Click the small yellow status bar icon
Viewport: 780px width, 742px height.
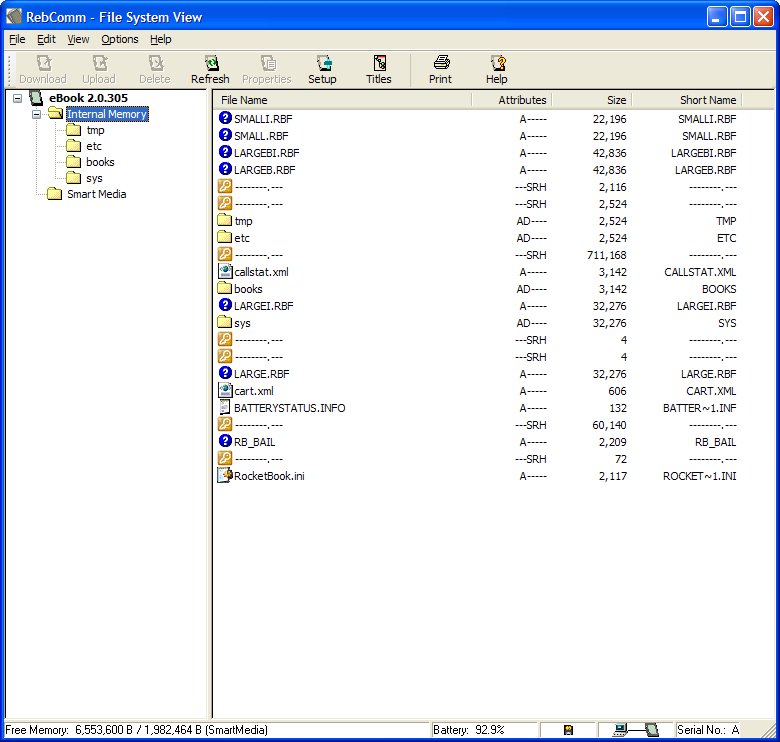click(568, 730)
